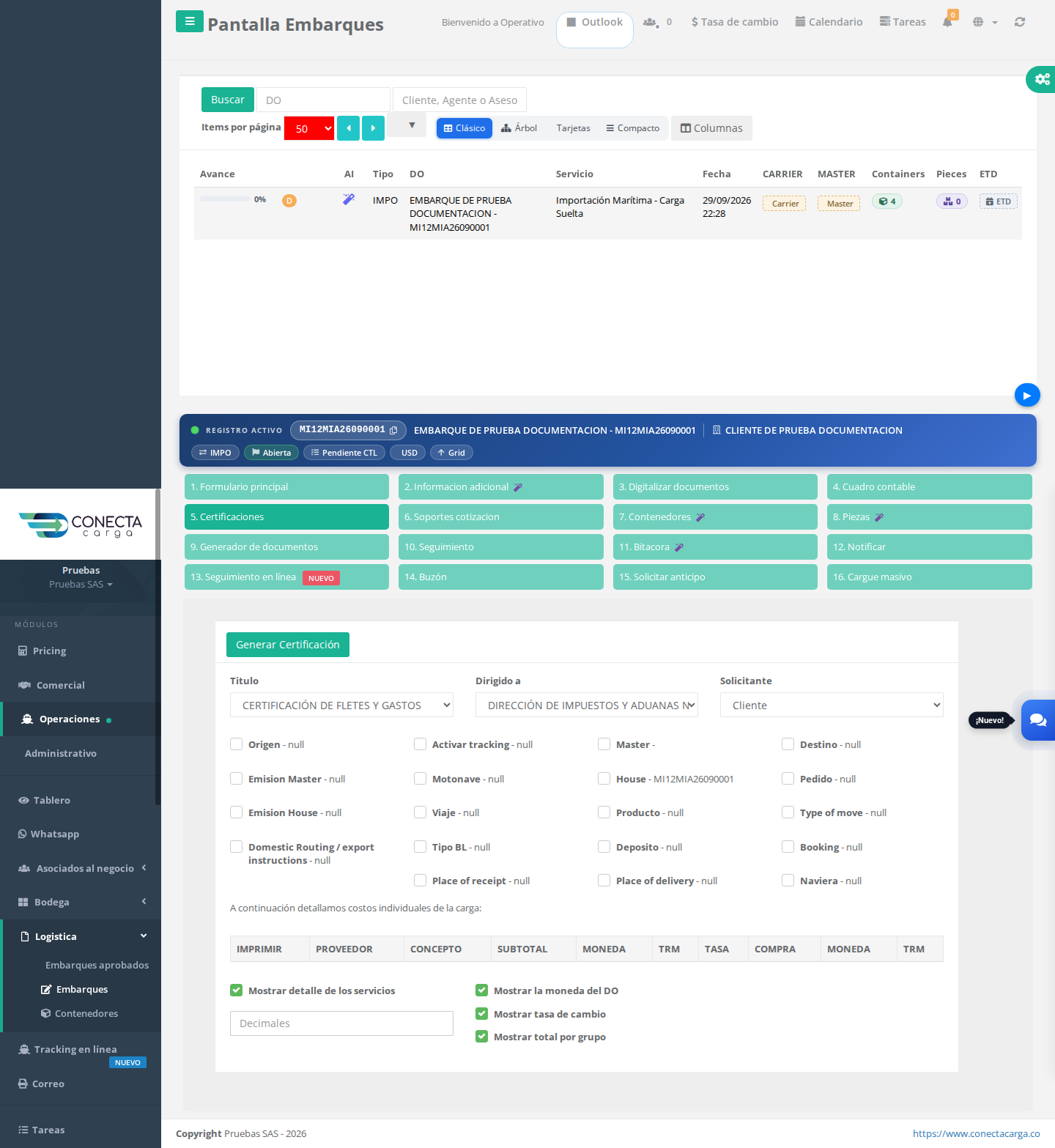
Task: Uncheck Mostrar tasa de cambio
Action: pos(481,1014)
